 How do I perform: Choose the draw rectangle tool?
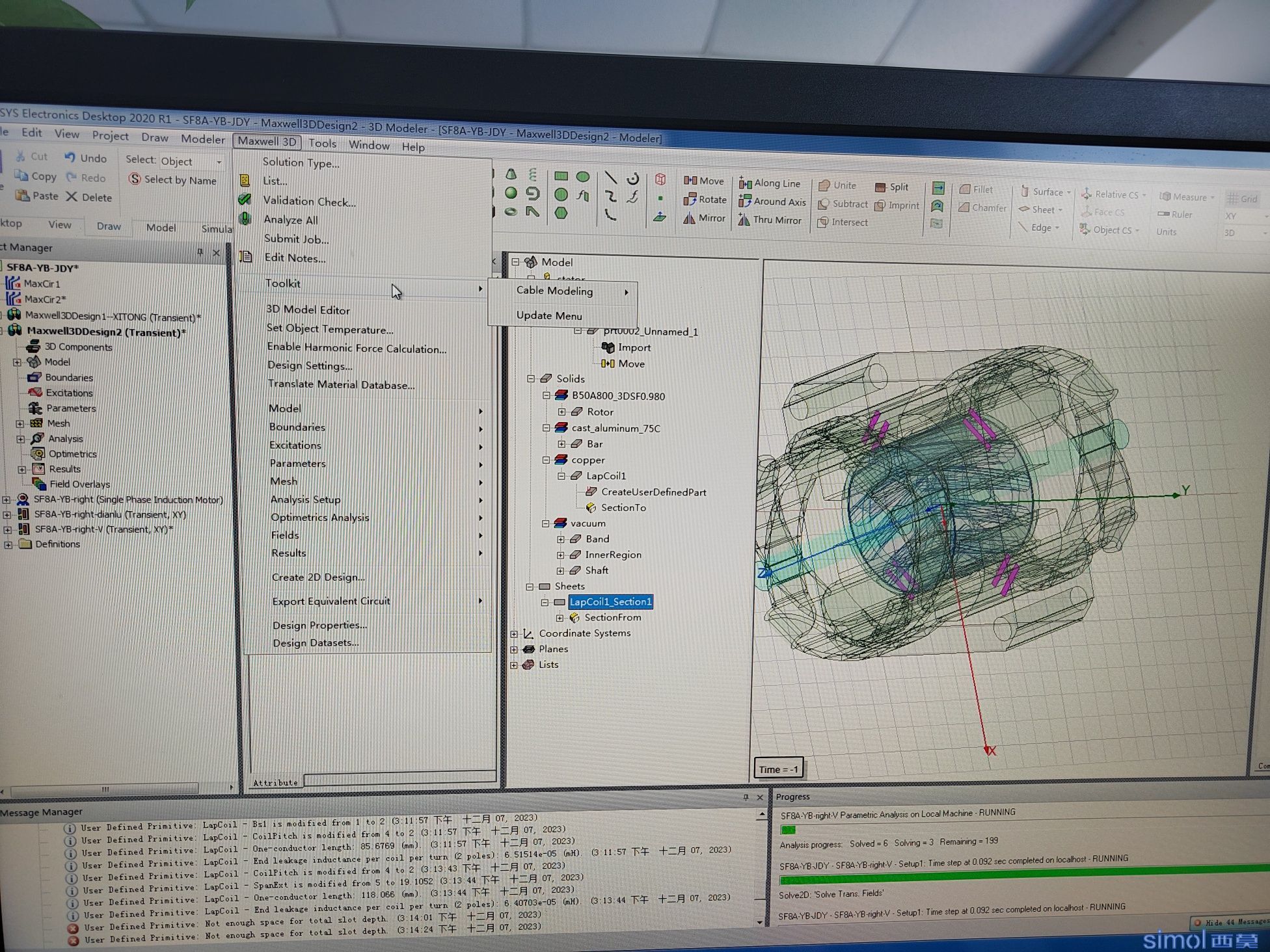click(561, 176)
